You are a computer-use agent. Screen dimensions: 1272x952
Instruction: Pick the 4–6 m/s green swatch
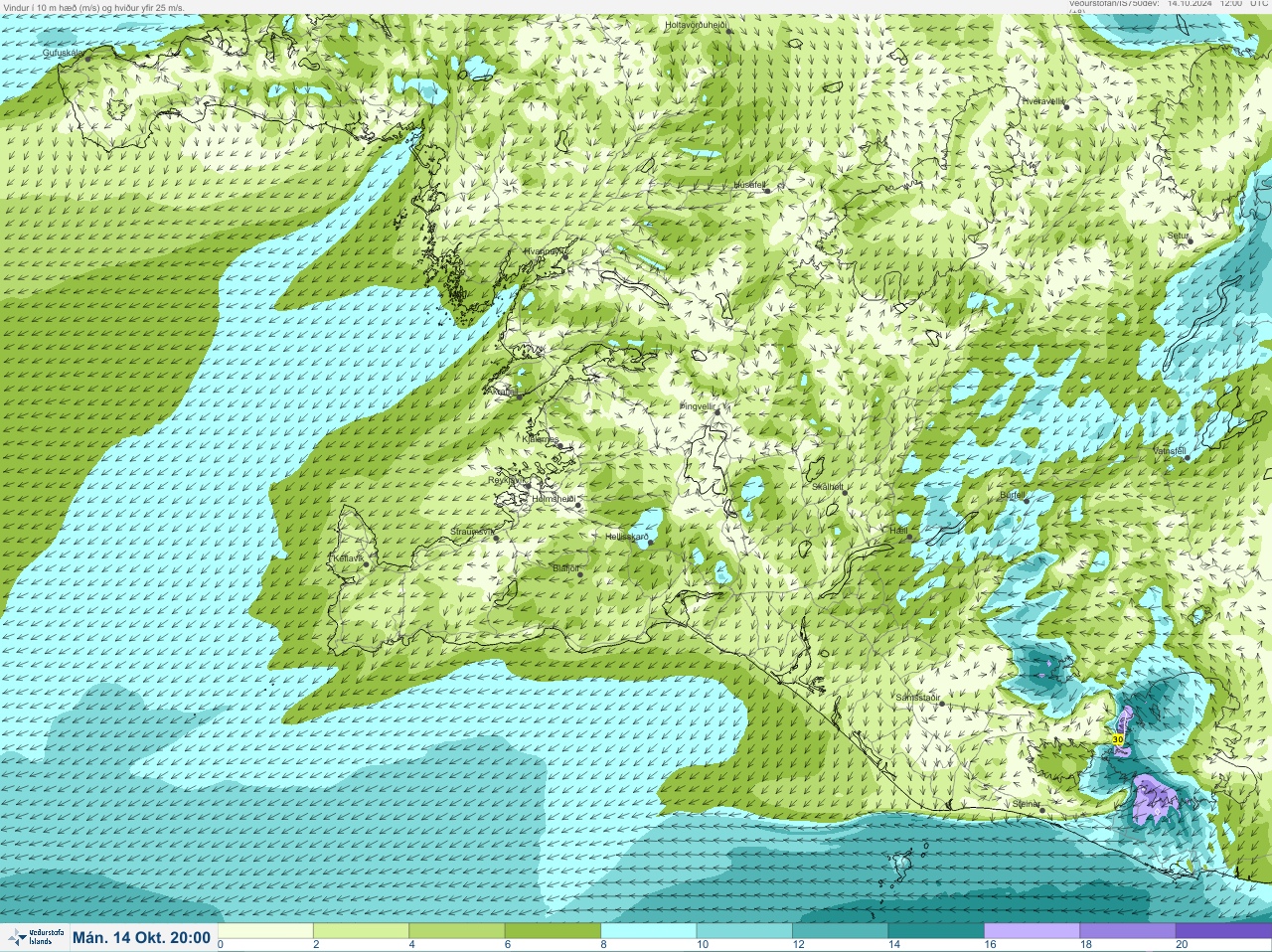tap(457, 931)
